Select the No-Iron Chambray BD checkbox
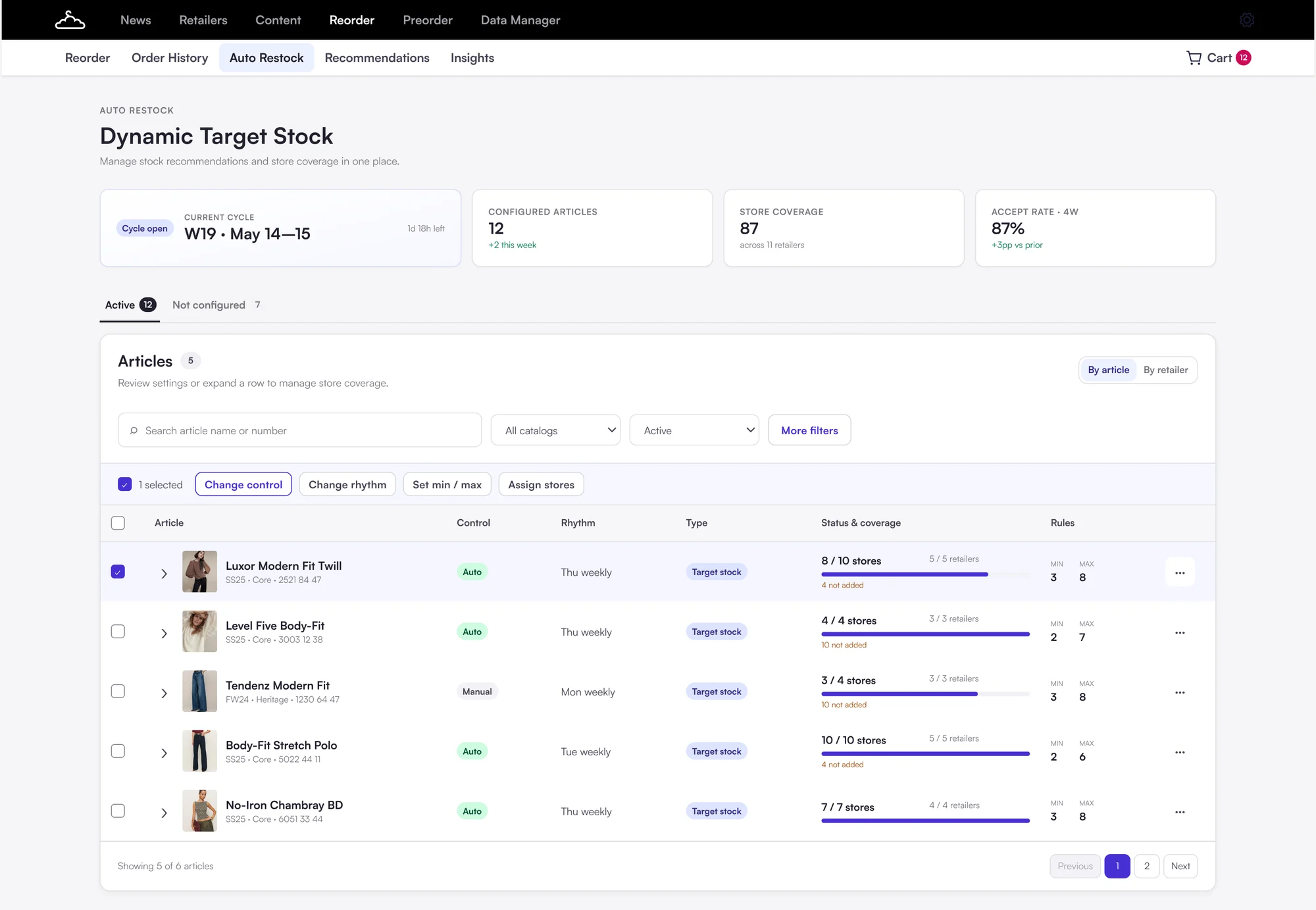1316x910 pixels. pos(118,811)
